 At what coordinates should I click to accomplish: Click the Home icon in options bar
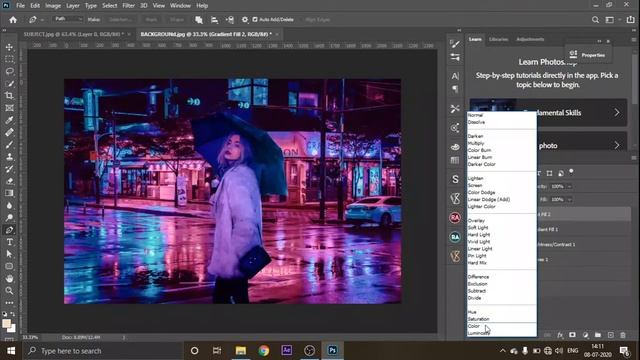click(x=13, y=20)
